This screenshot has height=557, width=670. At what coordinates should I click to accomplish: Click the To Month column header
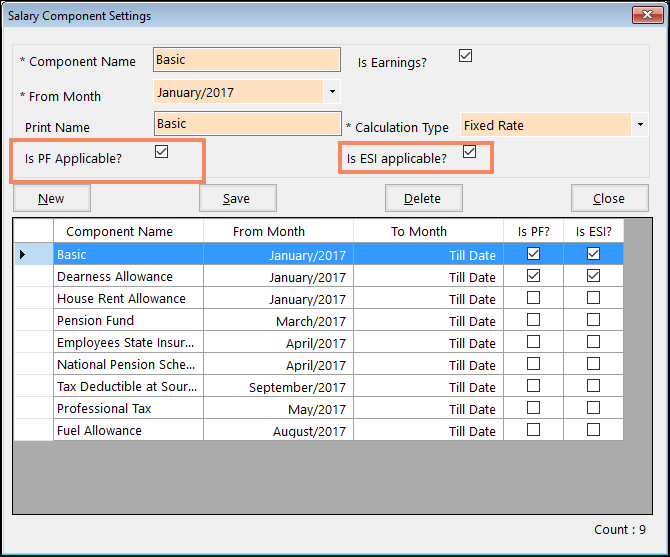[x=428, y=231]
